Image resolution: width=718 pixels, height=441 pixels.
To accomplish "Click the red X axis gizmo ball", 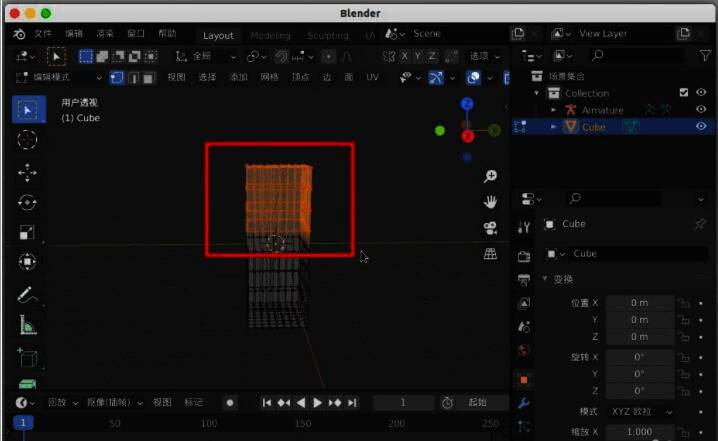I will [x=467, y=136].
